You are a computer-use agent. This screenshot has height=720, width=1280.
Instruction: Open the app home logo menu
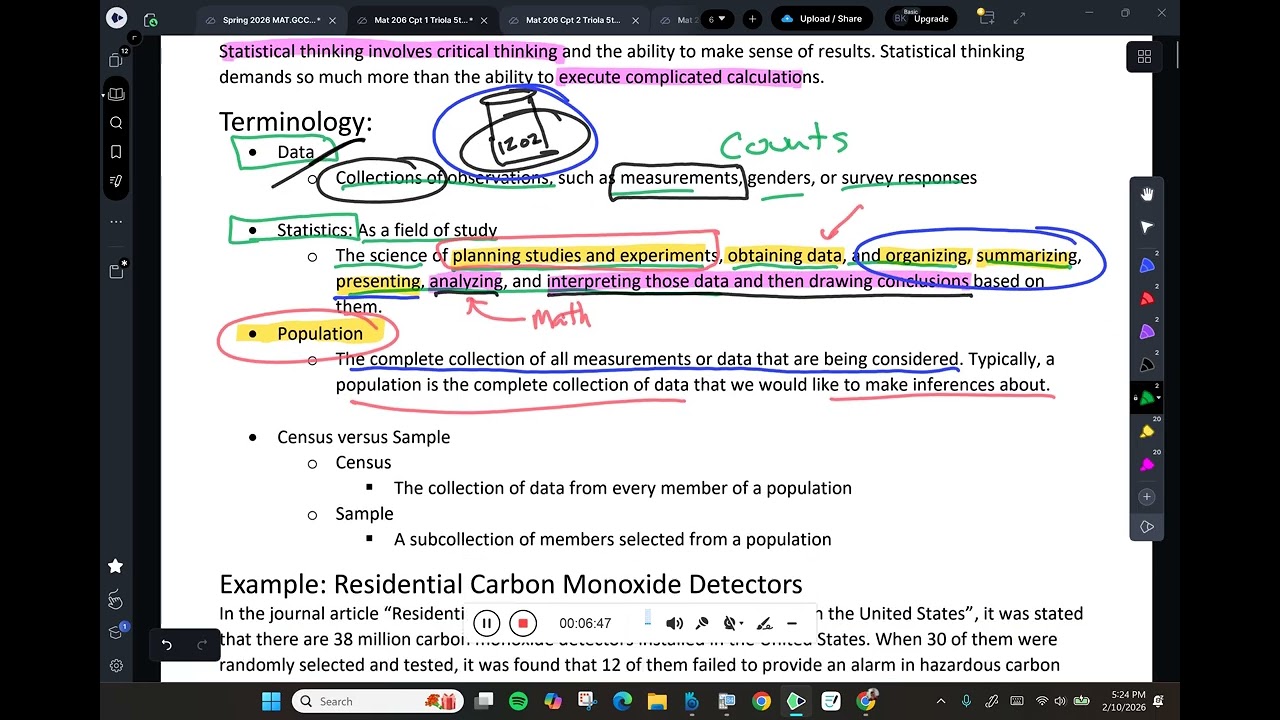coord(117,18)
